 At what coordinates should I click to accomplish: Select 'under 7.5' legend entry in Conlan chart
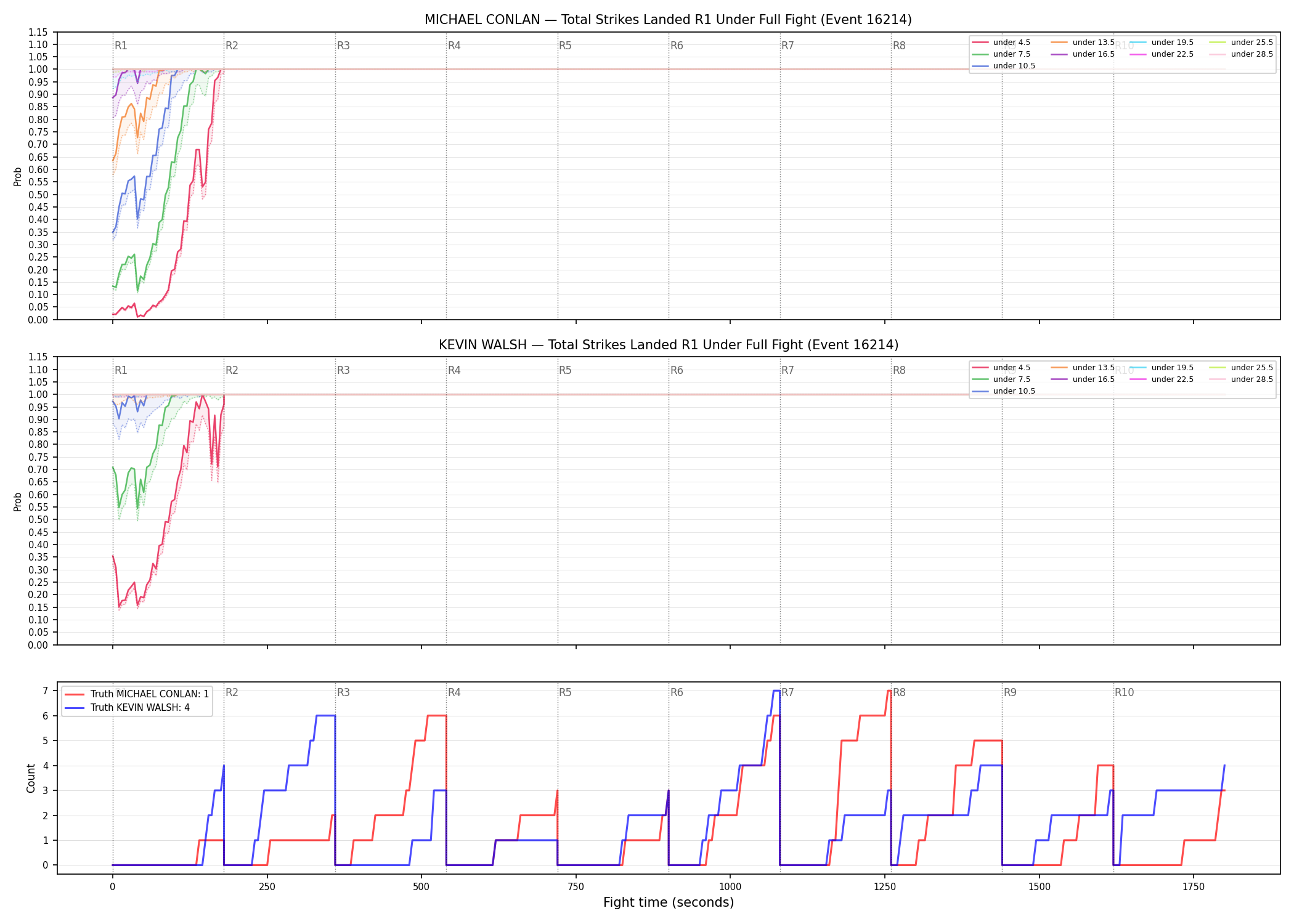(x=1001, y=54)
